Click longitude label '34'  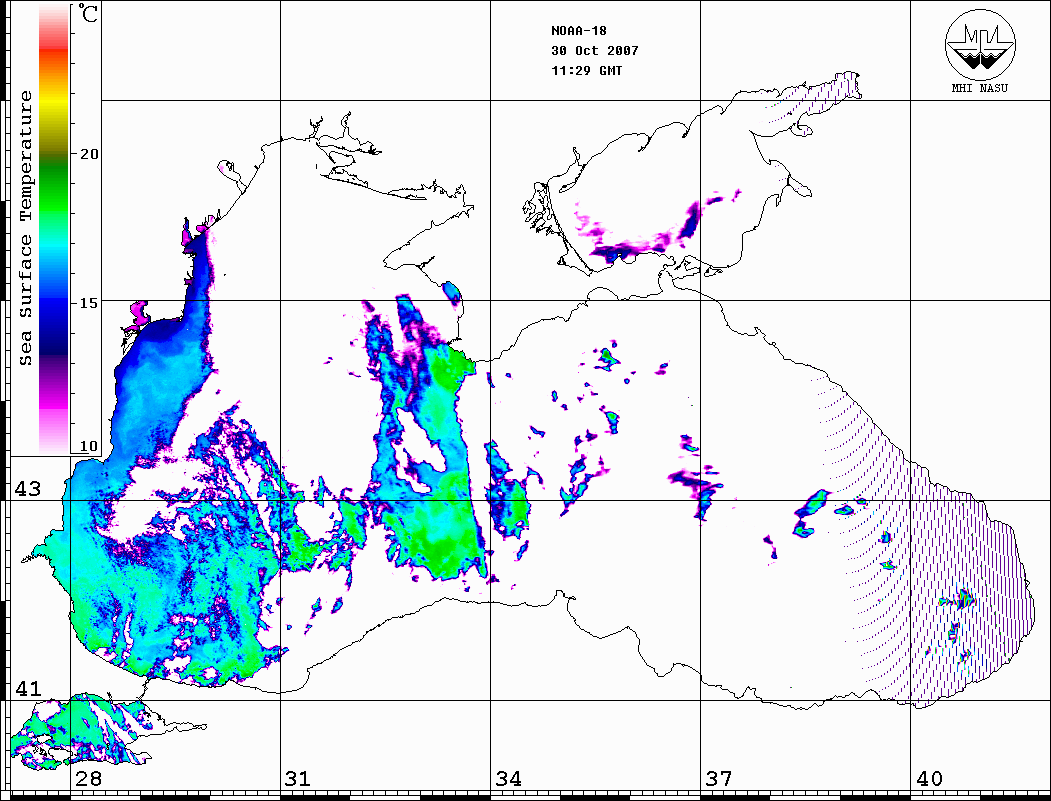click(x=509, y=779)
